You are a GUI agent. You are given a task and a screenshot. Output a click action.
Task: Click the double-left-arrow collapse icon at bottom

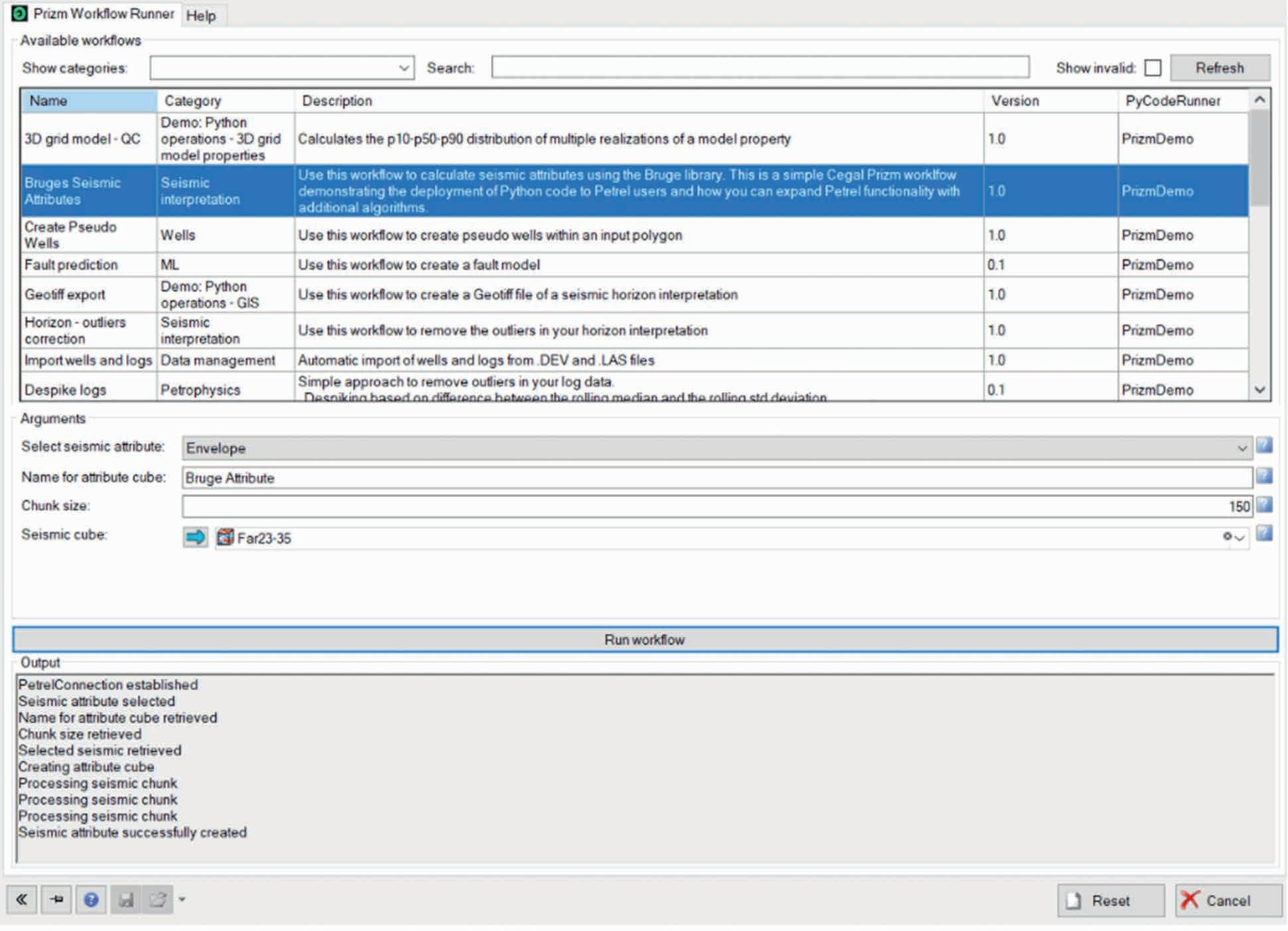pyautogui.click(x=22, y=900)
